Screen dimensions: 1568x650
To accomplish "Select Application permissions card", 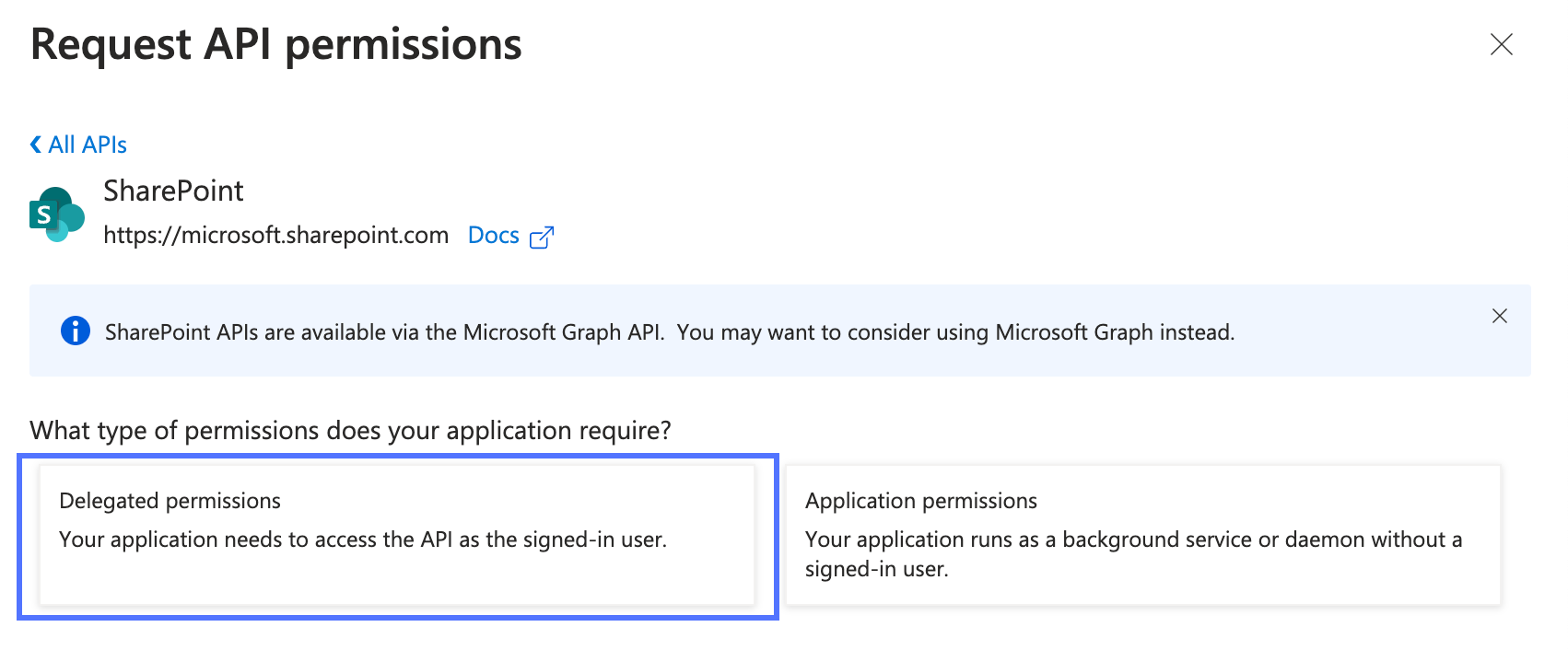I will click(1143, 535).
